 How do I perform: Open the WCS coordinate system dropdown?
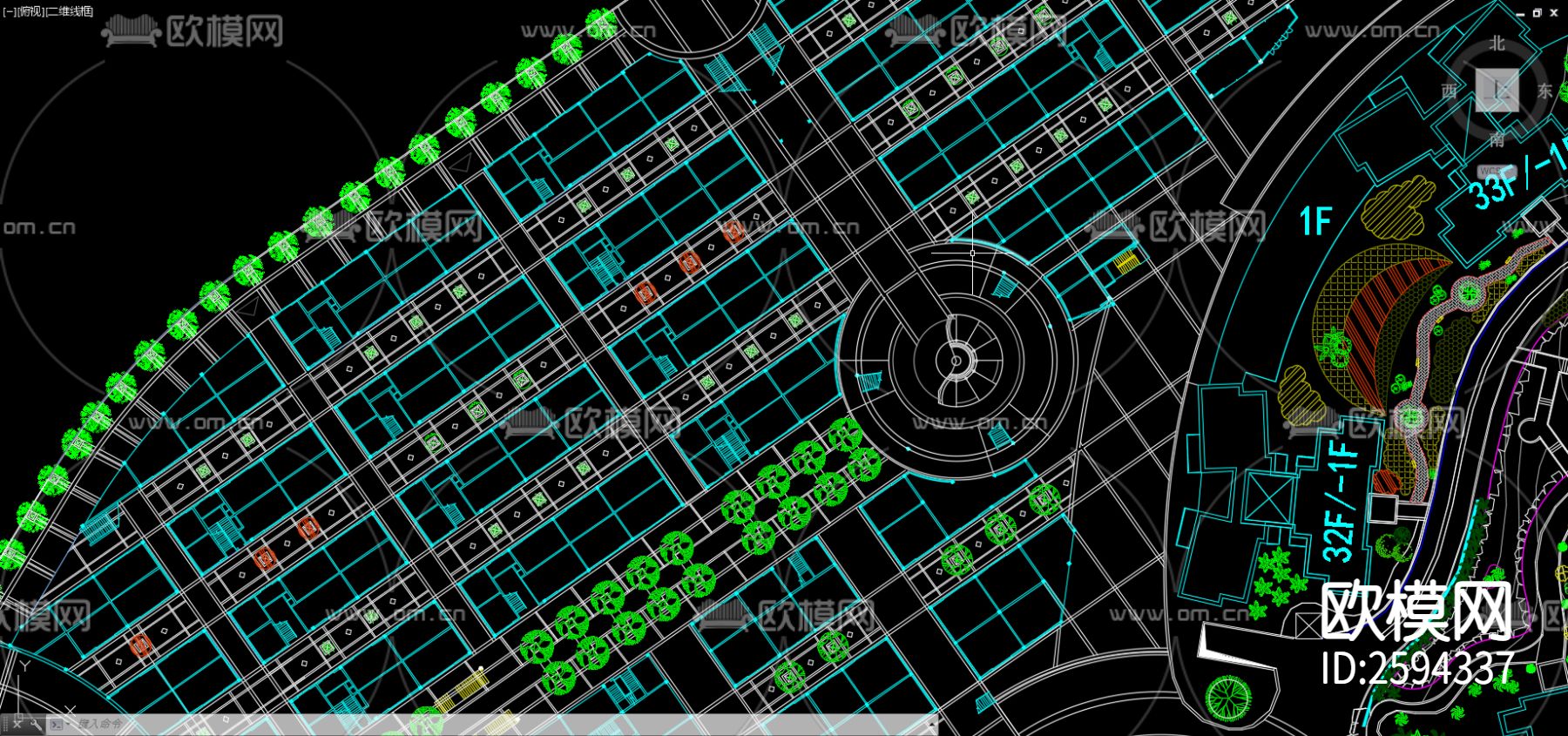(x=1497, y=171)
